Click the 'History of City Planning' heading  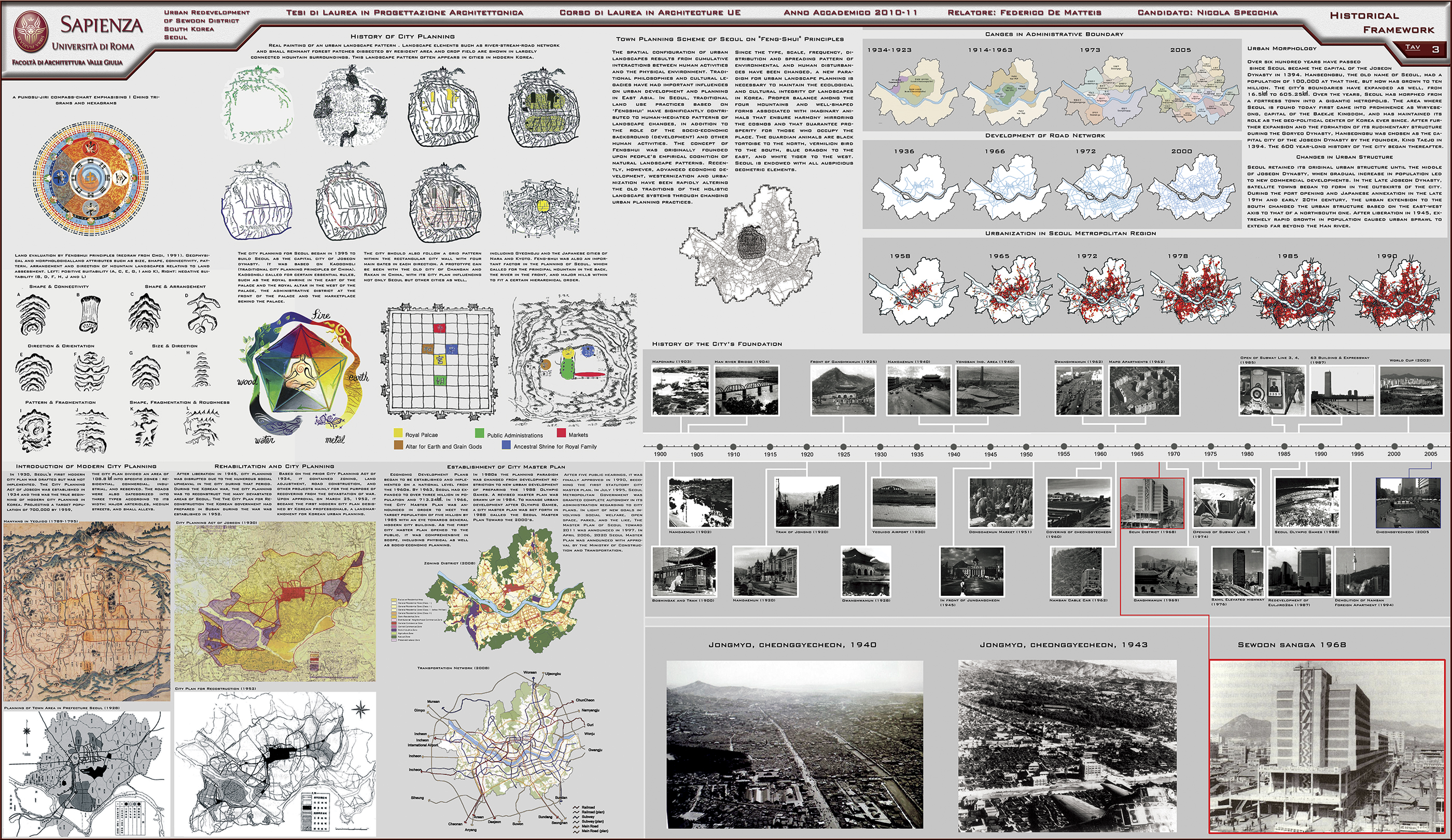pos(403,36)
